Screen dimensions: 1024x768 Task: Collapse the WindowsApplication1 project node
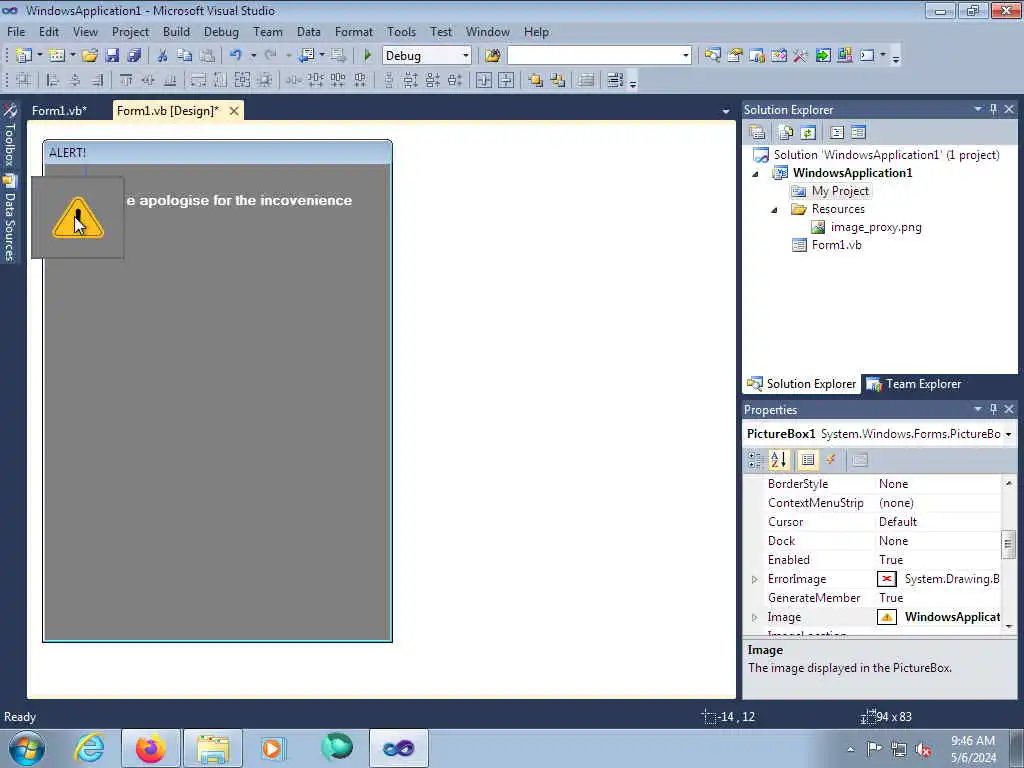point(756,174)
